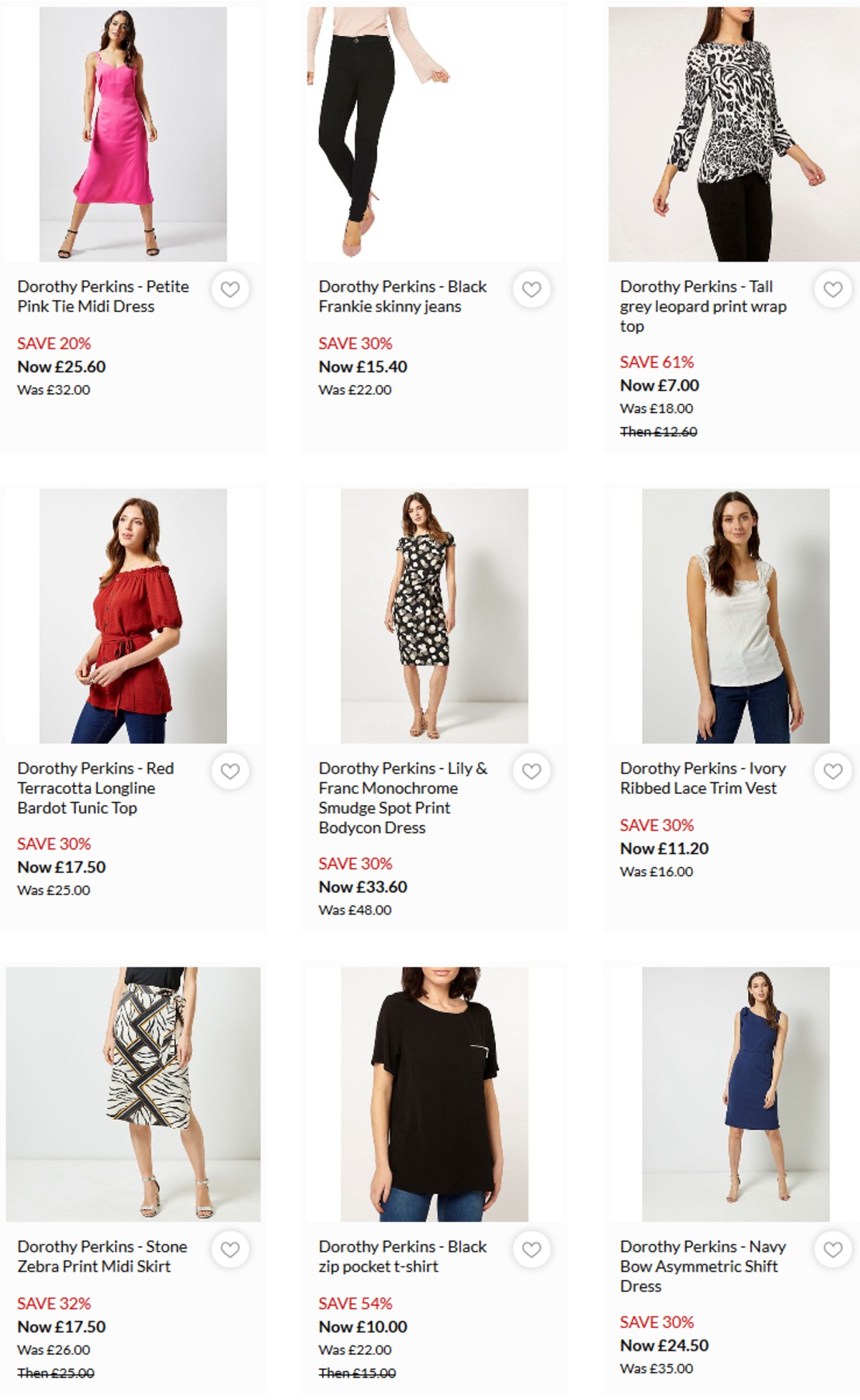Toggle wishlist heart on Navy Bow Shift Dress
Screen dimensions: 860x1400
(x=831, y=1247)
